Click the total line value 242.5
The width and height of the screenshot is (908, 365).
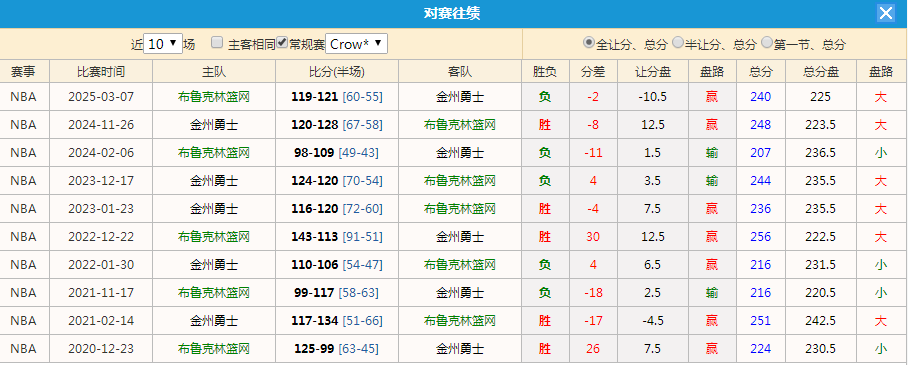point(820,321)
